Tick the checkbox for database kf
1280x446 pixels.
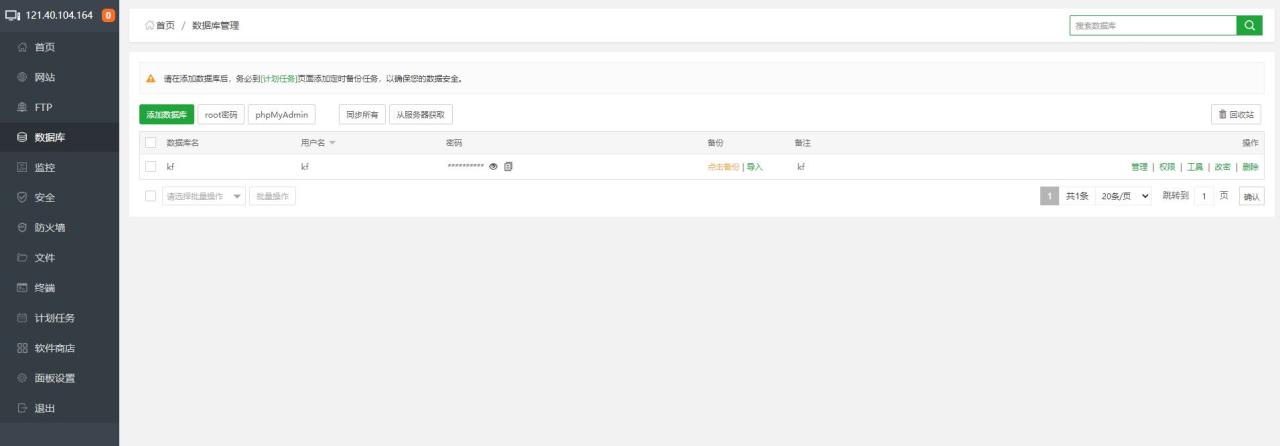point(151,166)
